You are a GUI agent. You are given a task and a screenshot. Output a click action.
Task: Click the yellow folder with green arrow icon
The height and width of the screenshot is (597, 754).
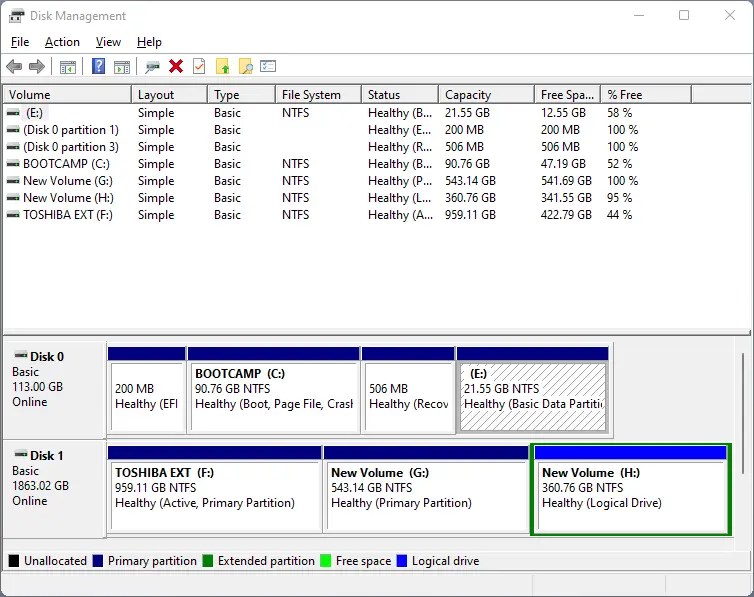tap(223, 66)
